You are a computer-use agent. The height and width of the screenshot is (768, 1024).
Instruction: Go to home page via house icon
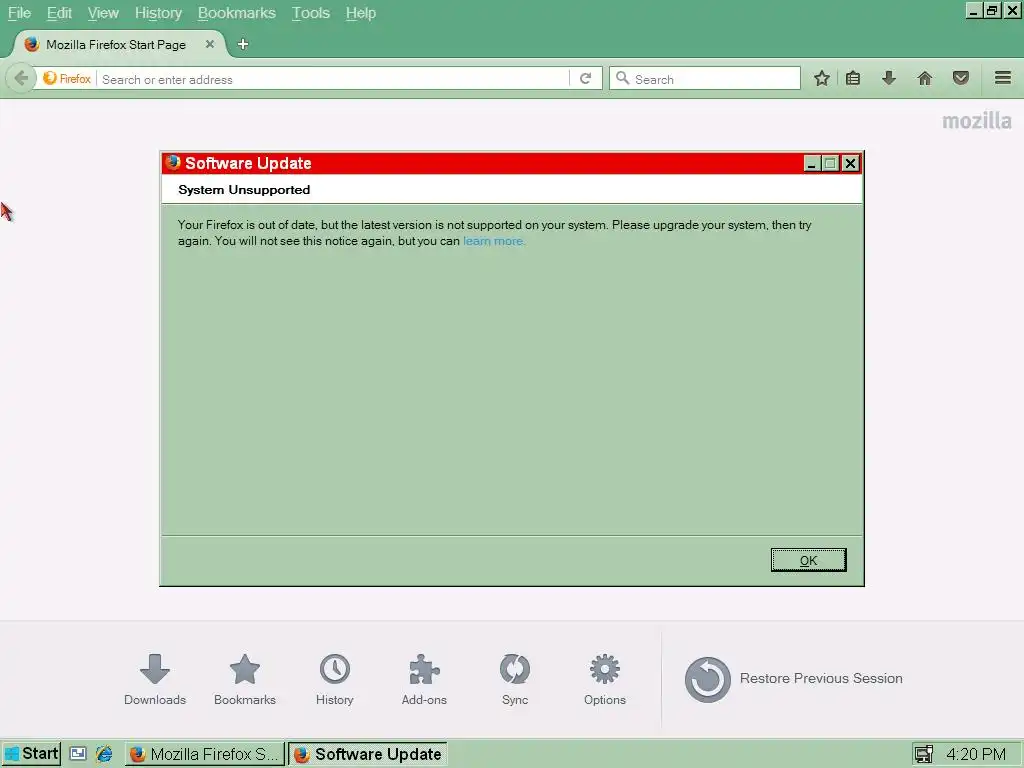pos(925,79)
